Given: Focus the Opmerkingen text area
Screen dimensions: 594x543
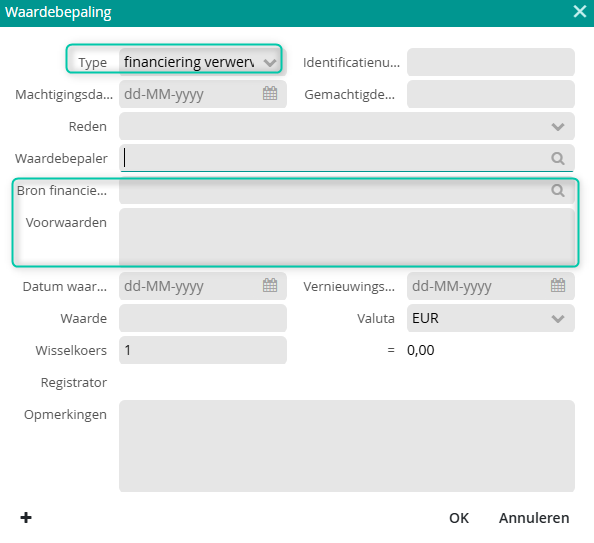Looking at the screenshot, I should pos(347,446).
